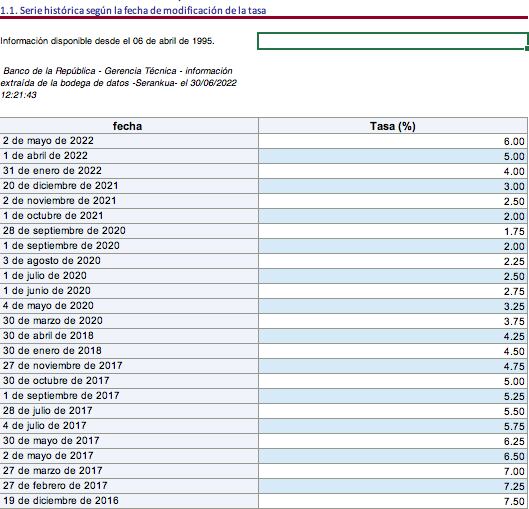Select the cell '1 de septiembre de 2017'

(x=129, y=396)
